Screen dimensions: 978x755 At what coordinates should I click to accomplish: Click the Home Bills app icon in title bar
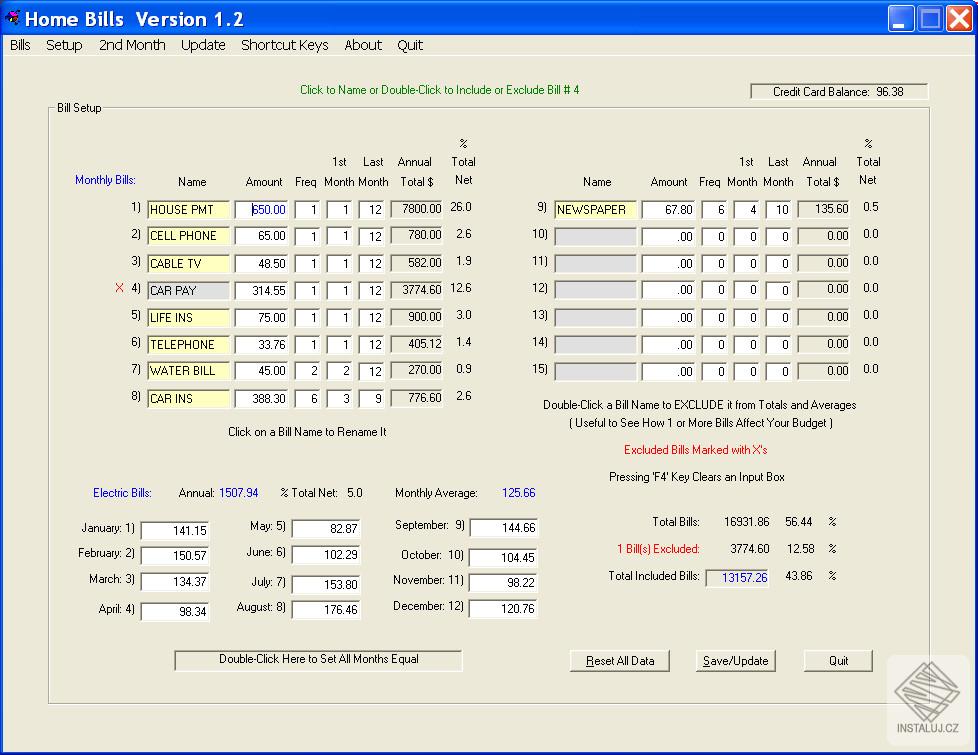tap(12, 18)
